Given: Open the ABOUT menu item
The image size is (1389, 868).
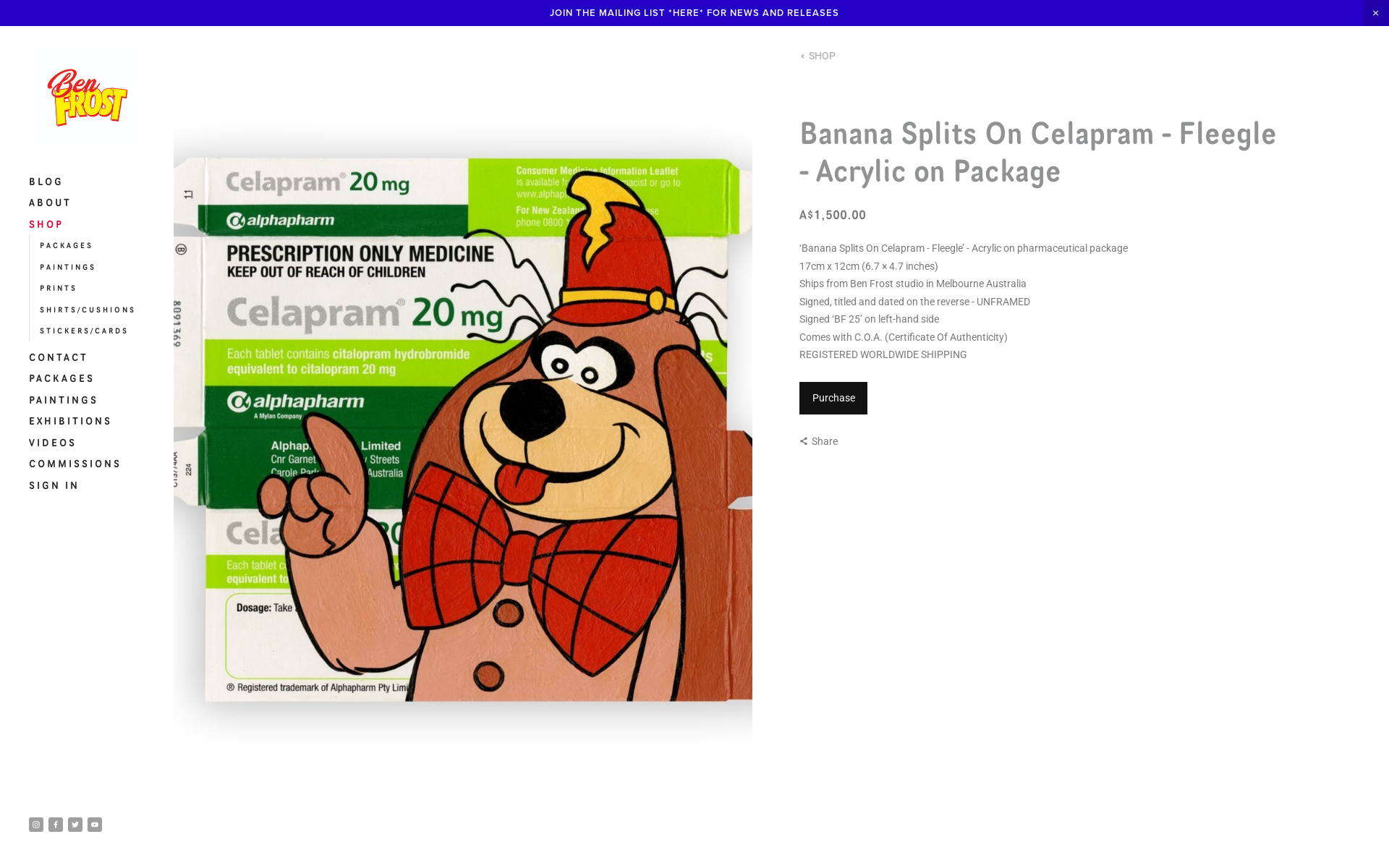Looking at the screenshot, I should pos(50,203).
